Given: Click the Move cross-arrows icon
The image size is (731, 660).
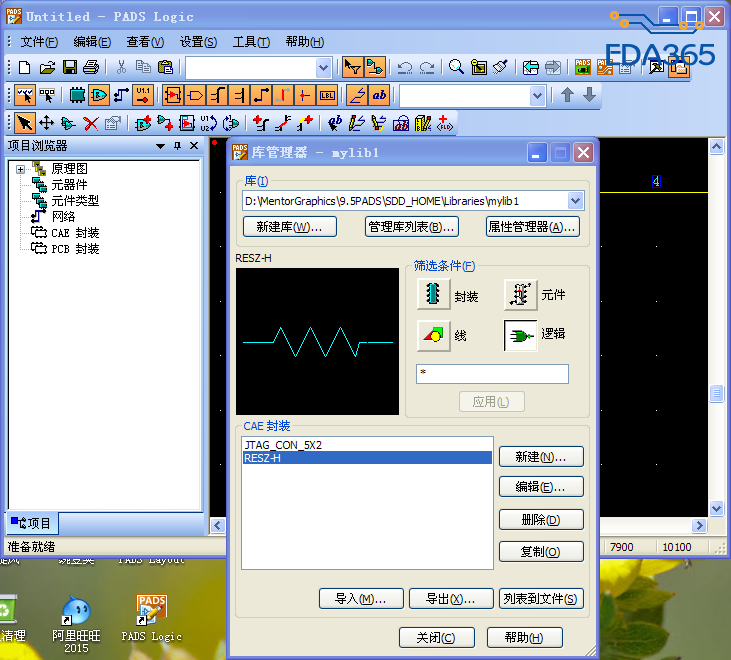Looking at the screenshot, I should click(x=46, y=124).
